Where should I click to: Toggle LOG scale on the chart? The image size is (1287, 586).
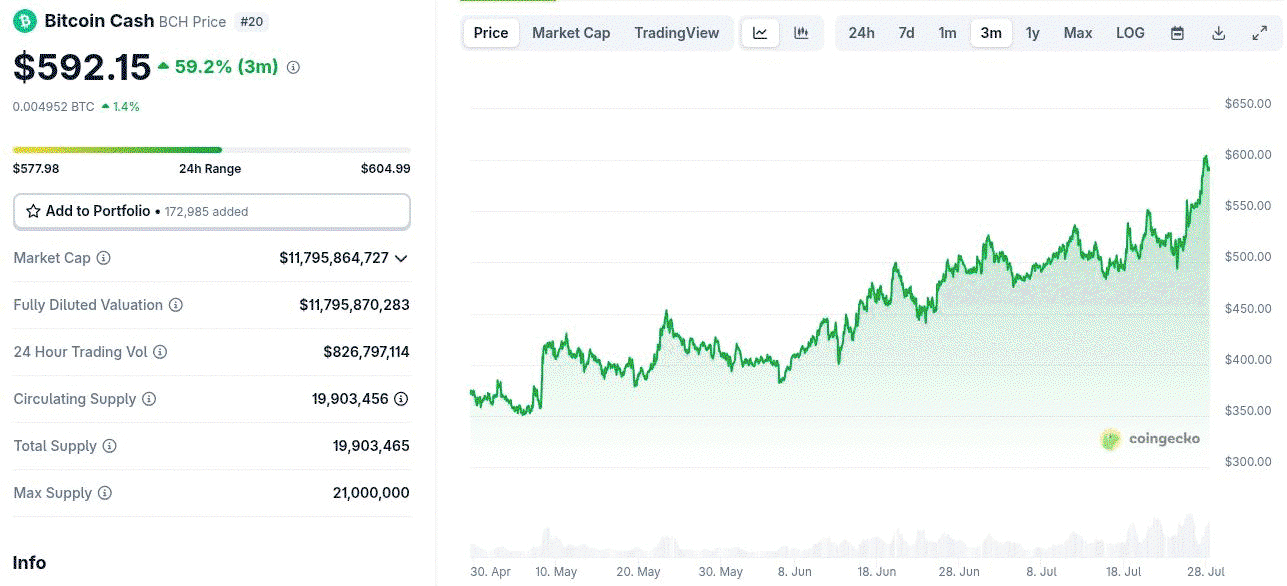1130,33
